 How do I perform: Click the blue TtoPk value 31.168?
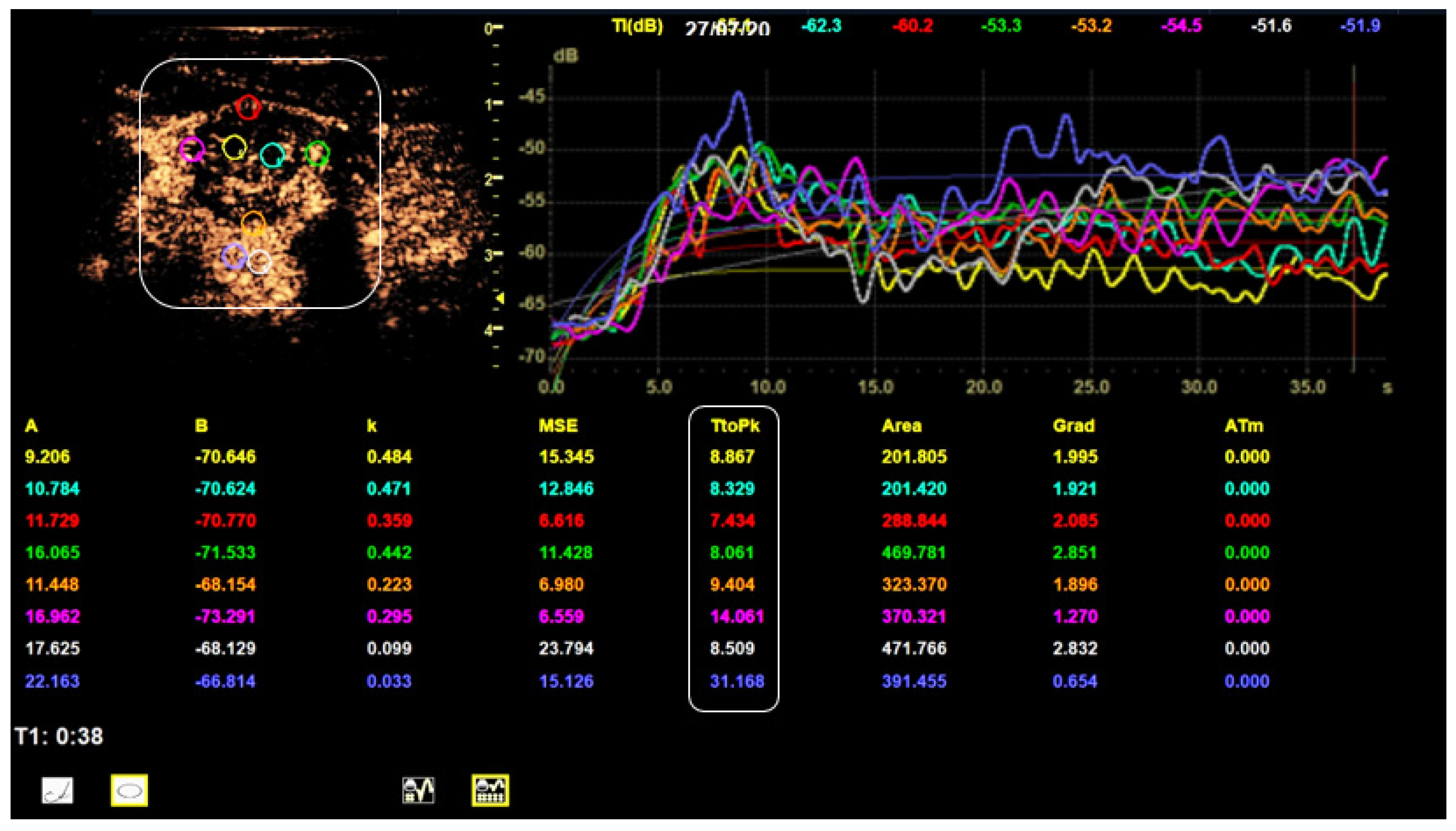736,681
